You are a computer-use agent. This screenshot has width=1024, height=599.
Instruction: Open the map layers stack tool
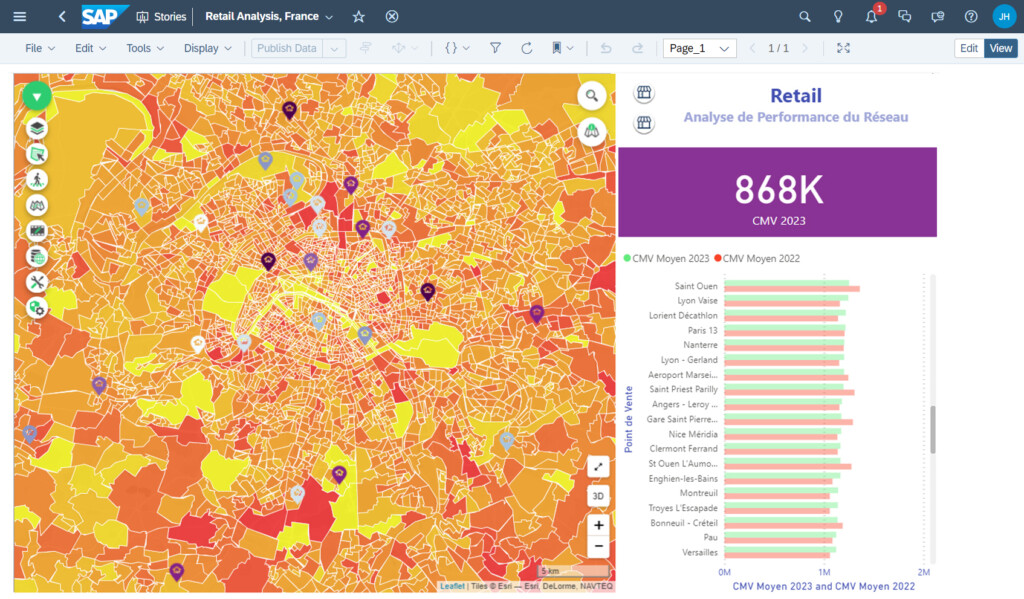click(37, 128)
